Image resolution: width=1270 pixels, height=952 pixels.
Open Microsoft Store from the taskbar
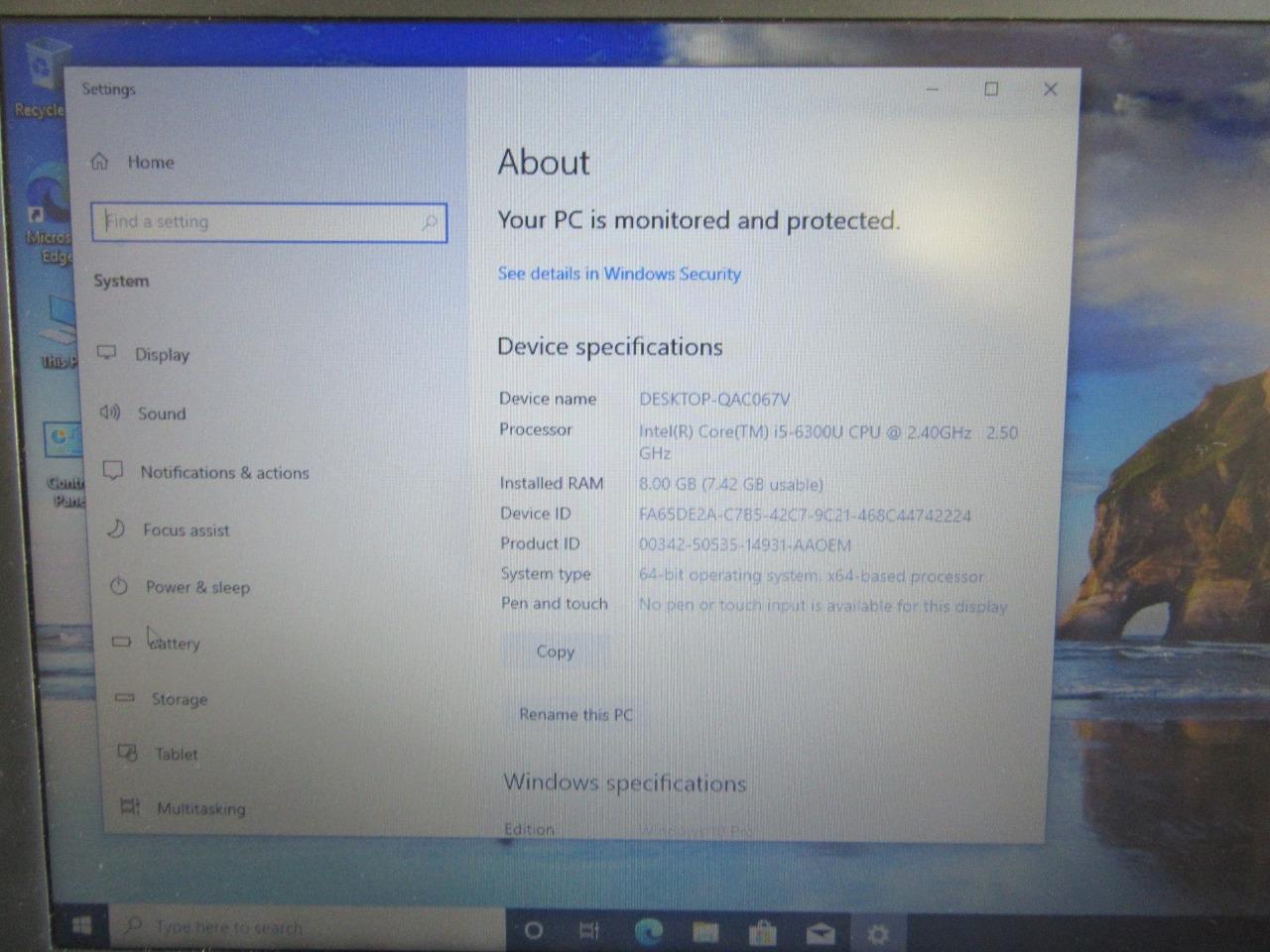click(x=763, y=932)
